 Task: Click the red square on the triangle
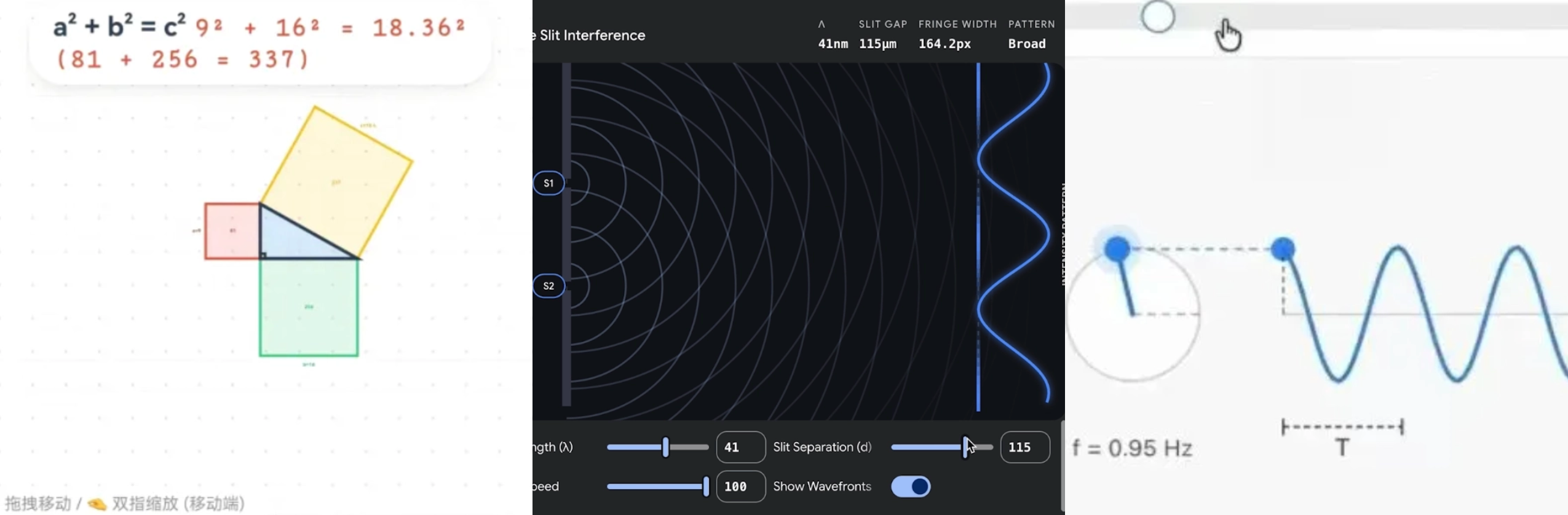coord(232,231)
